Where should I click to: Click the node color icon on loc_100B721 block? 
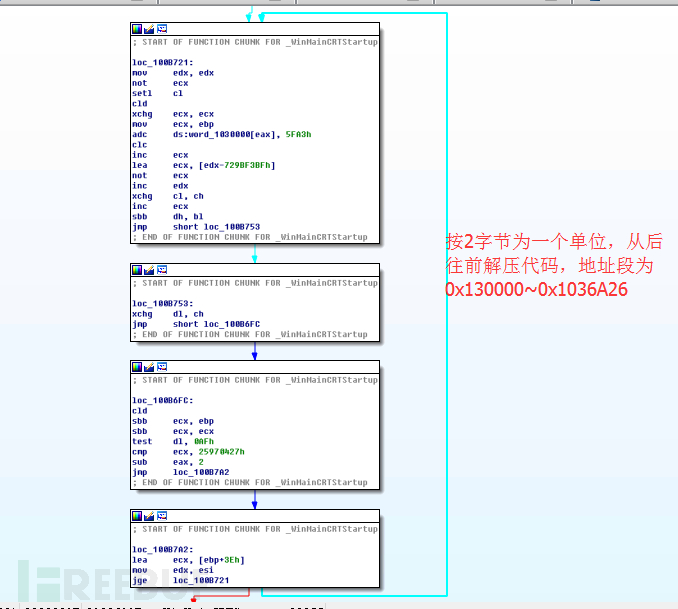[137, 29]
